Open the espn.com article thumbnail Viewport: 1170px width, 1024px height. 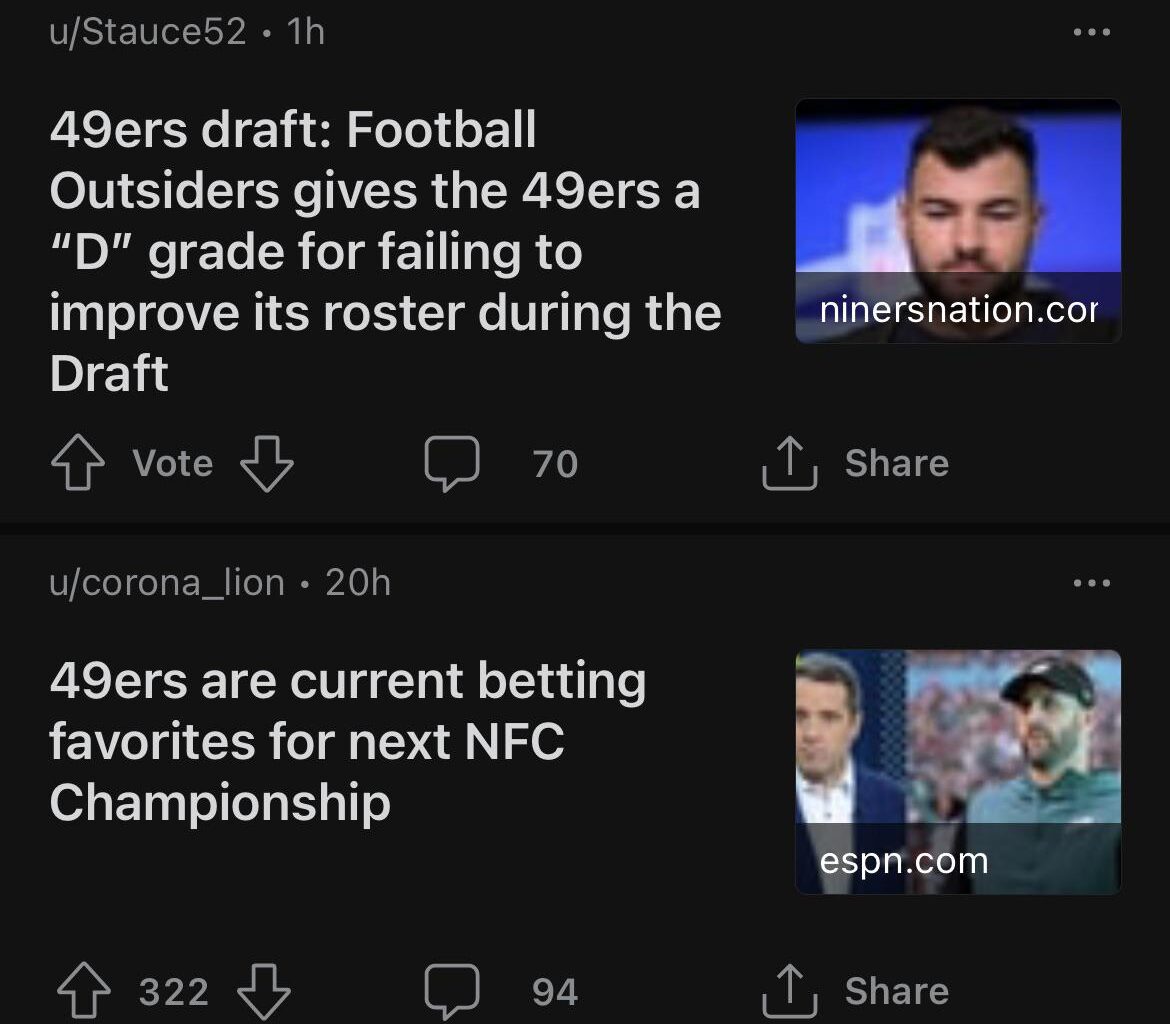957,771
